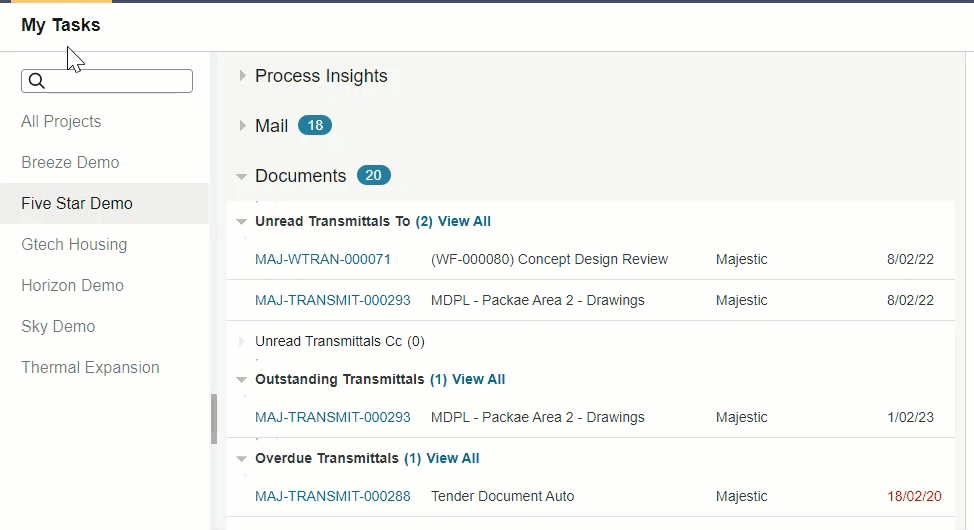Collapse Outstanding Transmittals group

point(242,379)
